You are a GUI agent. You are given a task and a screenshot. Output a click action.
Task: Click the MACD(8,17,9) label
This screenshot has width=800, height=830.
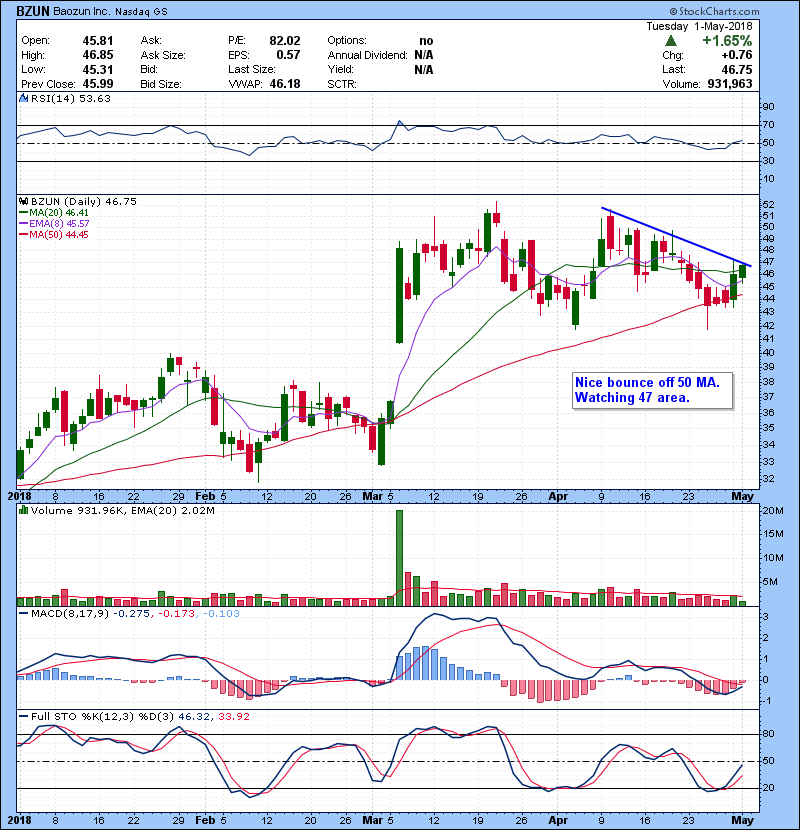click(70, 614)
